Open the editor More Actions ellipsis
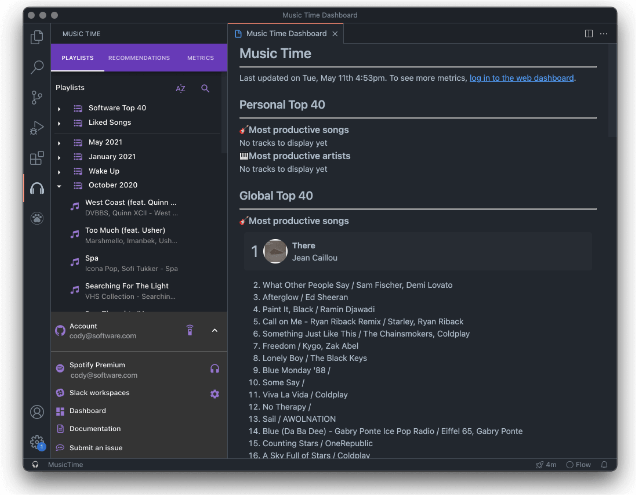 pos(604,34)
